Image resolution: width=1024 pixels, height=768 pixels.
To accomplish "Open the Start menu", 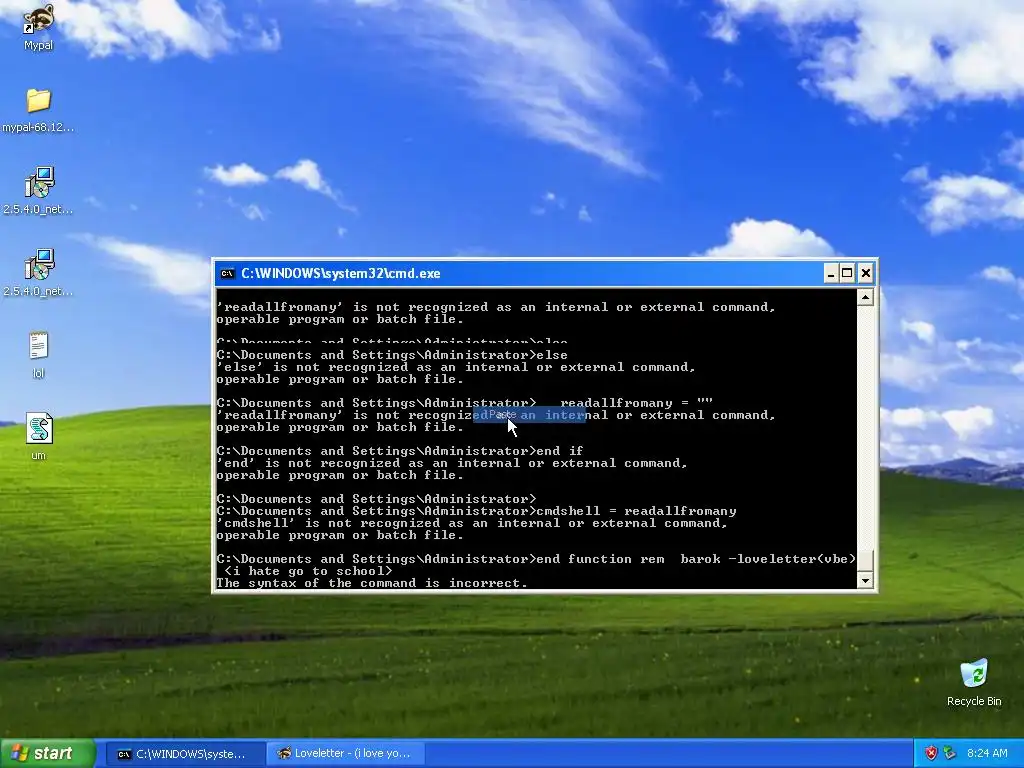I will click(47, 753).
